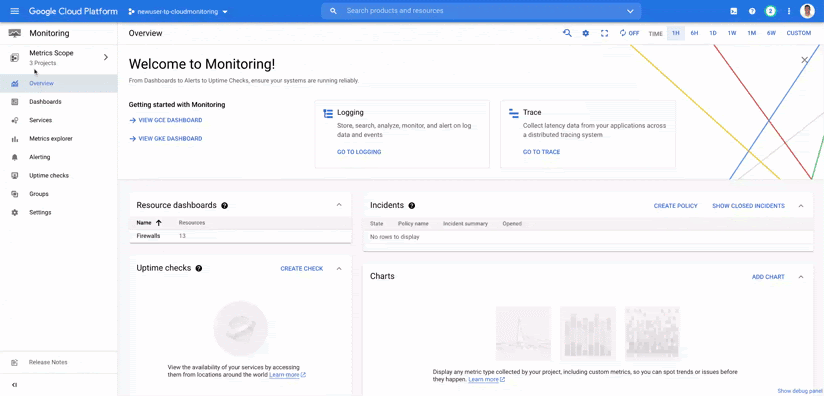
Task: Select the 1W time range
Action: coord(732,33)
